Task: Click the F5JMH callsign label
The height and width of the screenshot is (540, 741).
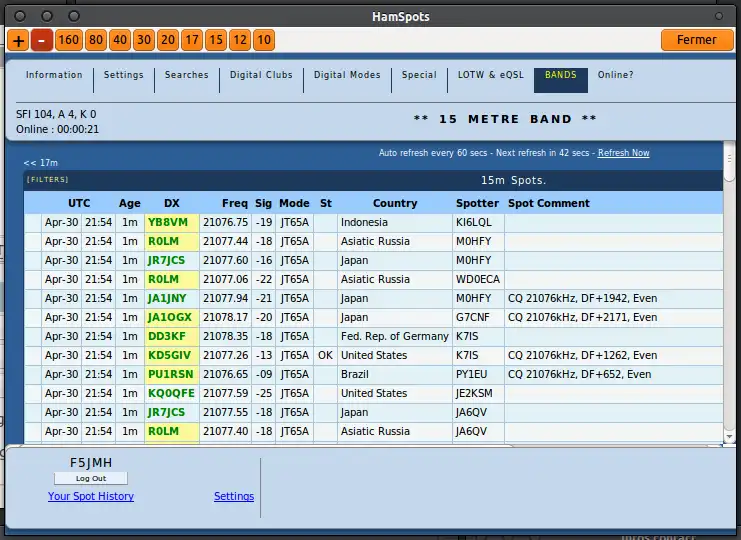Action: point(91,463)
